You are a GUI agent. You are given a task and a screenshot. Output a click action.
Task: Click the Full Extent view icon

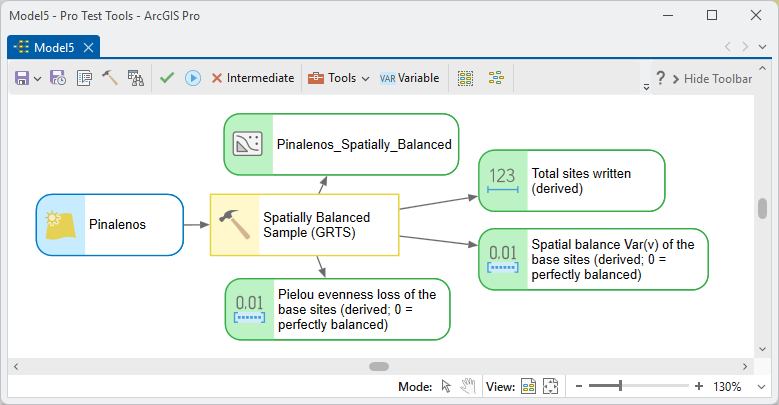click(550, 386)
